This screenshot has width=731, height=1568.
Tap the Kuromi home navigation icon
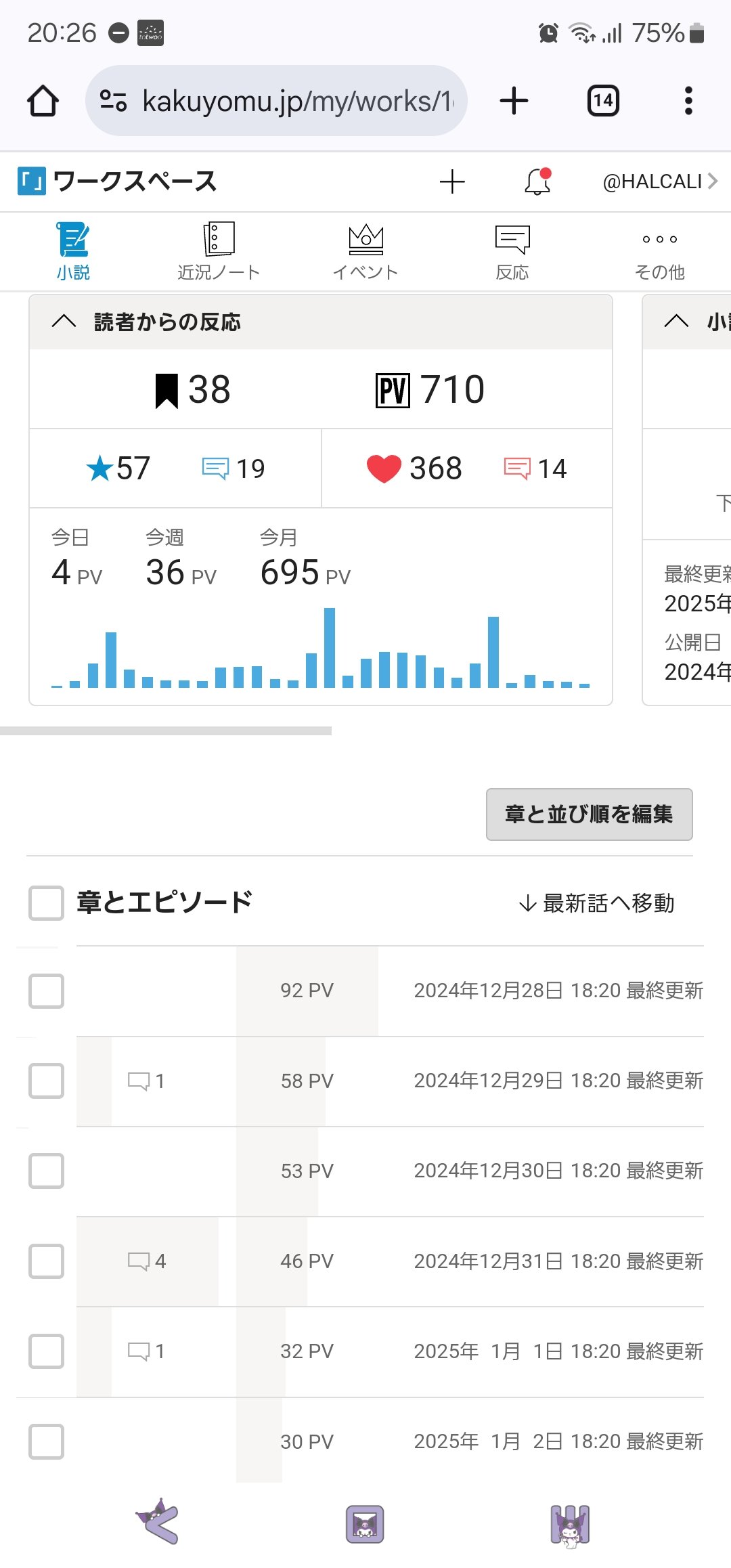coord(365,1523)
